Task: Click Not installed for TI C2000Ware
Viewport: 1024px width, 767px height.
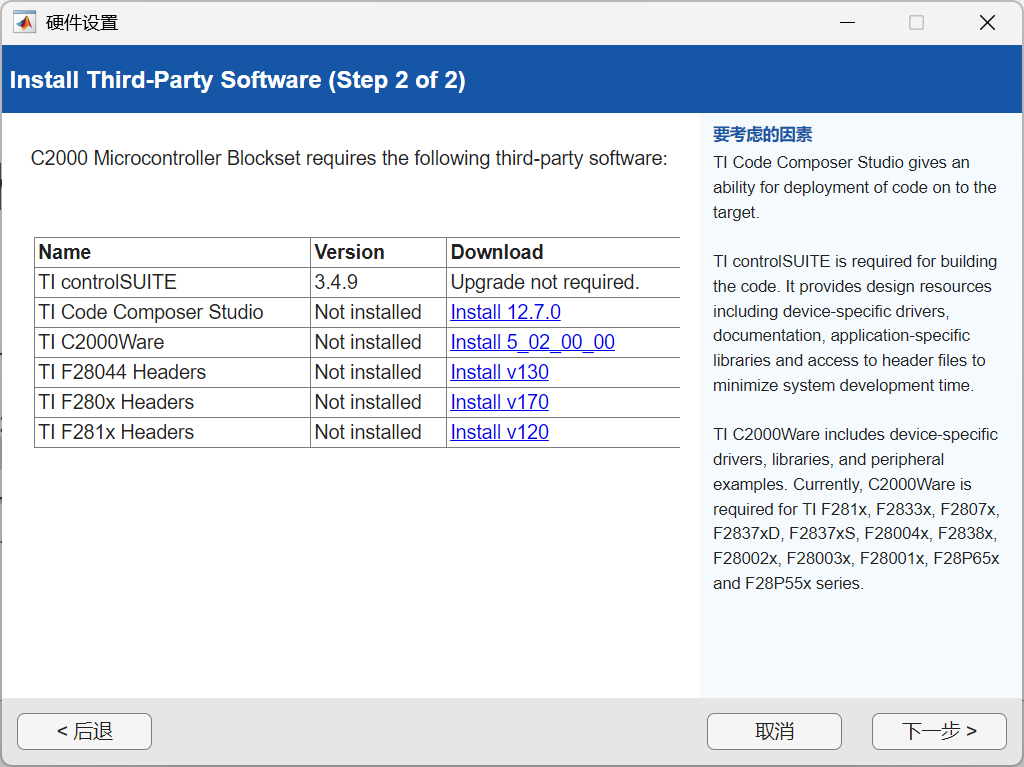Action: pyautogui.click(x=378, y=342)
